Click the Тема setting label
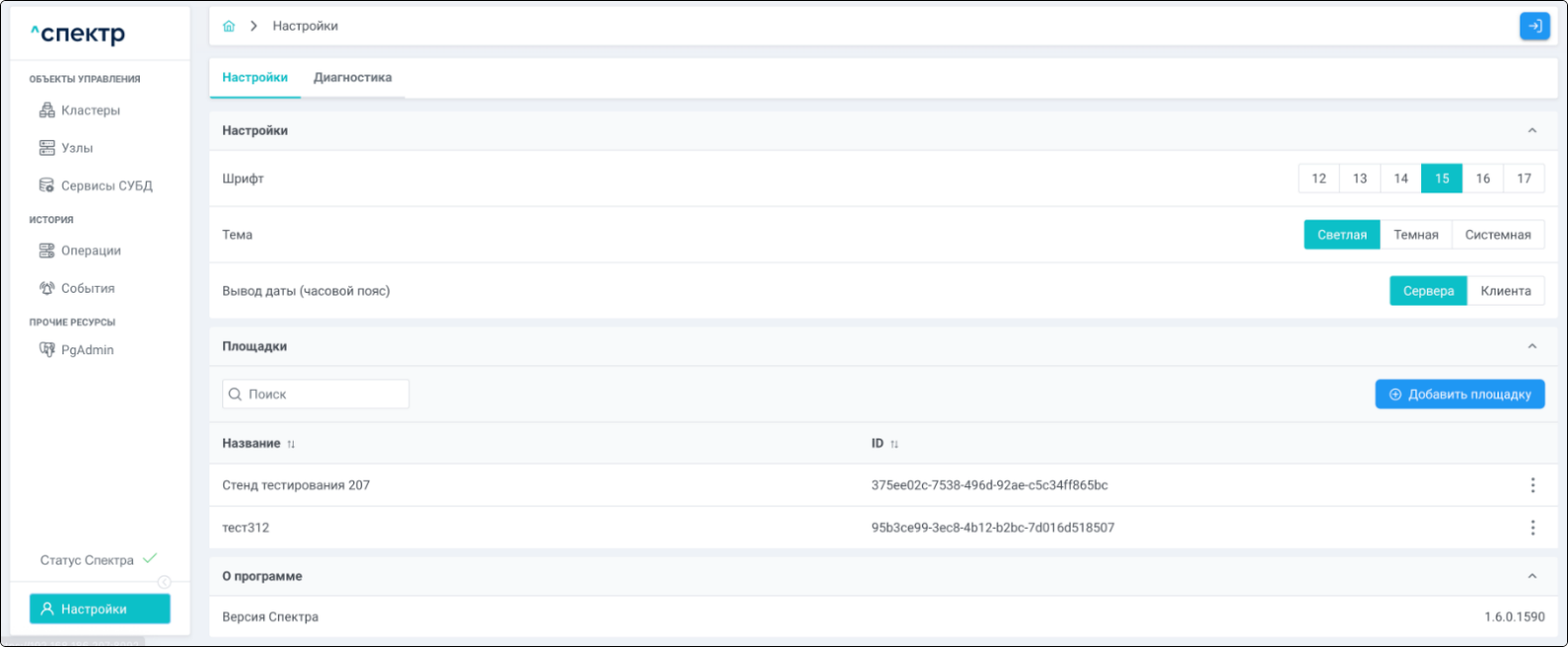Screen dimensions: 1568x647 pyautogui.click(x=237, y=235)
